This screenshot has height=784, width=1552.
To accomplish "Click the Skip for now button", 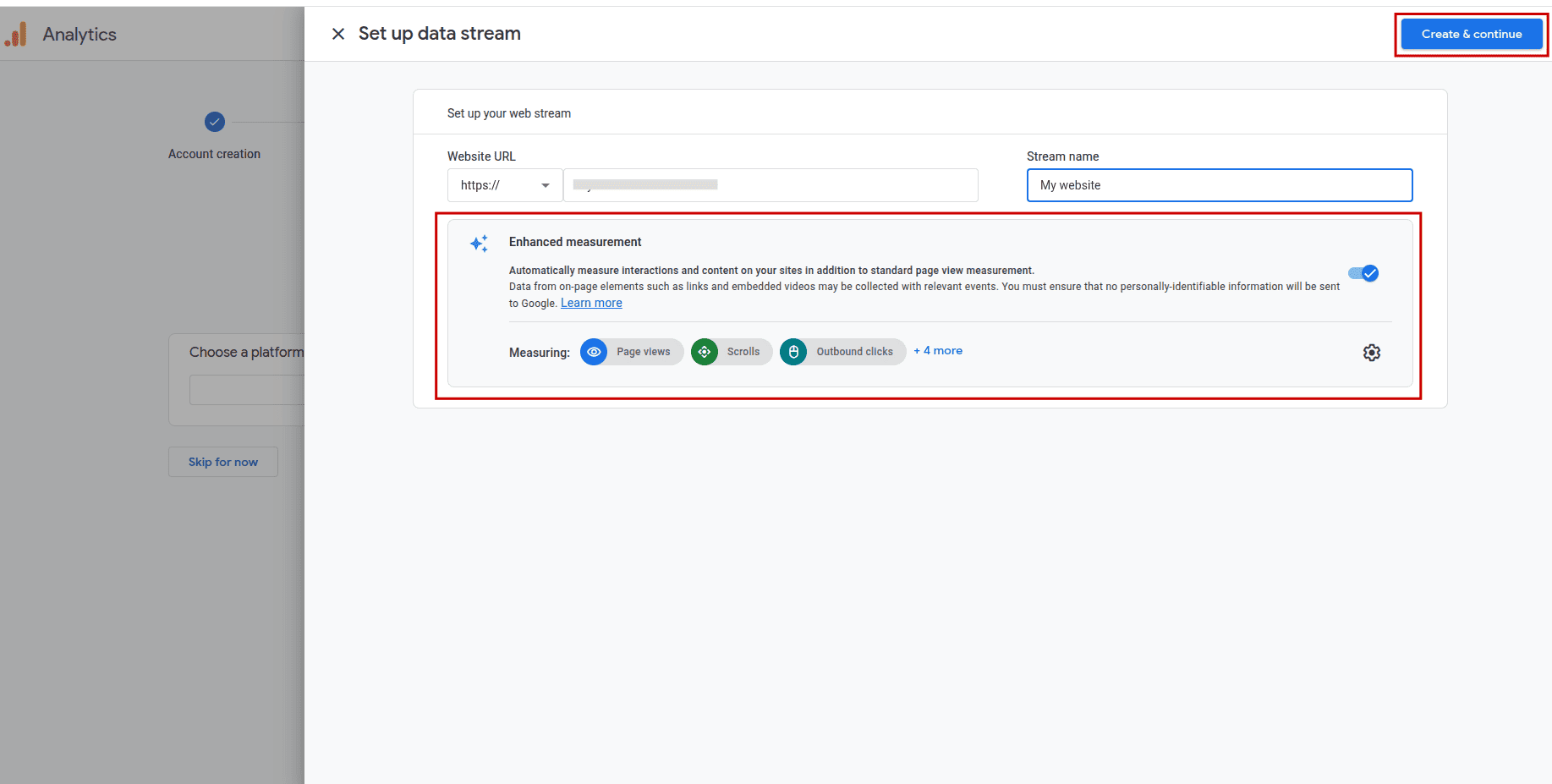I will (223, 462).
